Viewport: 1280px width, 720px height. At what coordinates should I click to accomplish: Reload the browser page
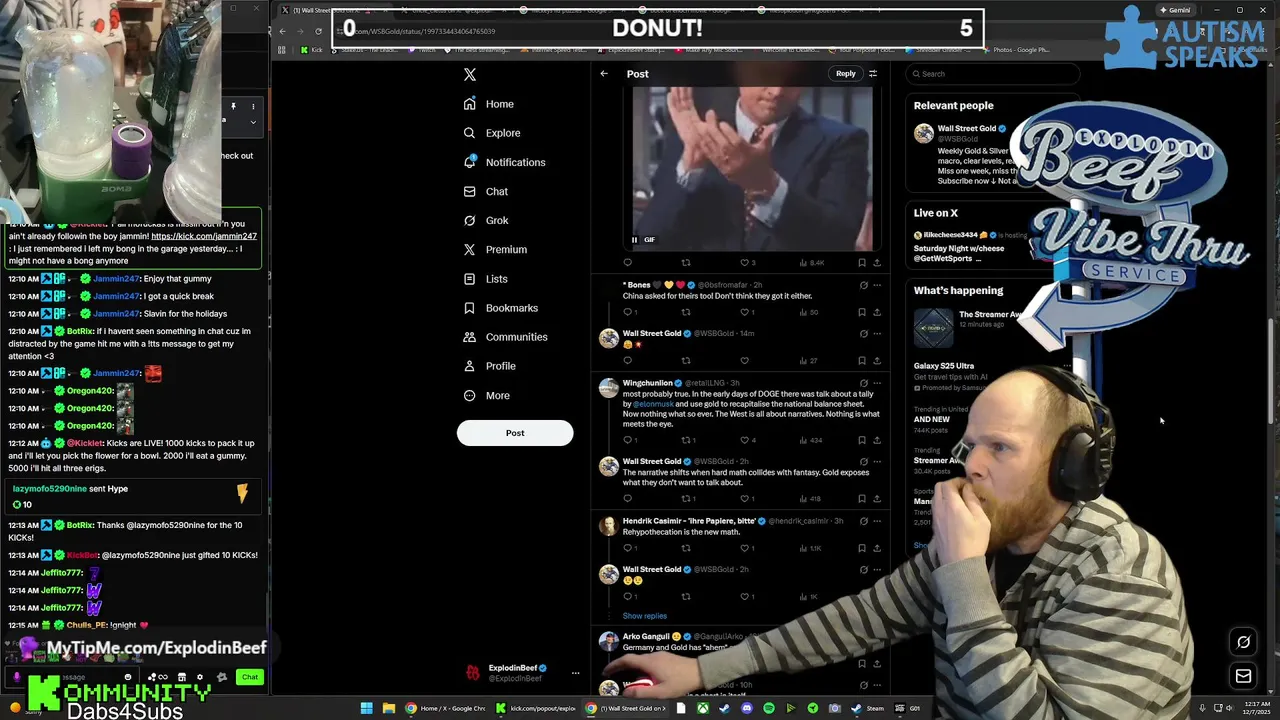(x=318, y=31)
